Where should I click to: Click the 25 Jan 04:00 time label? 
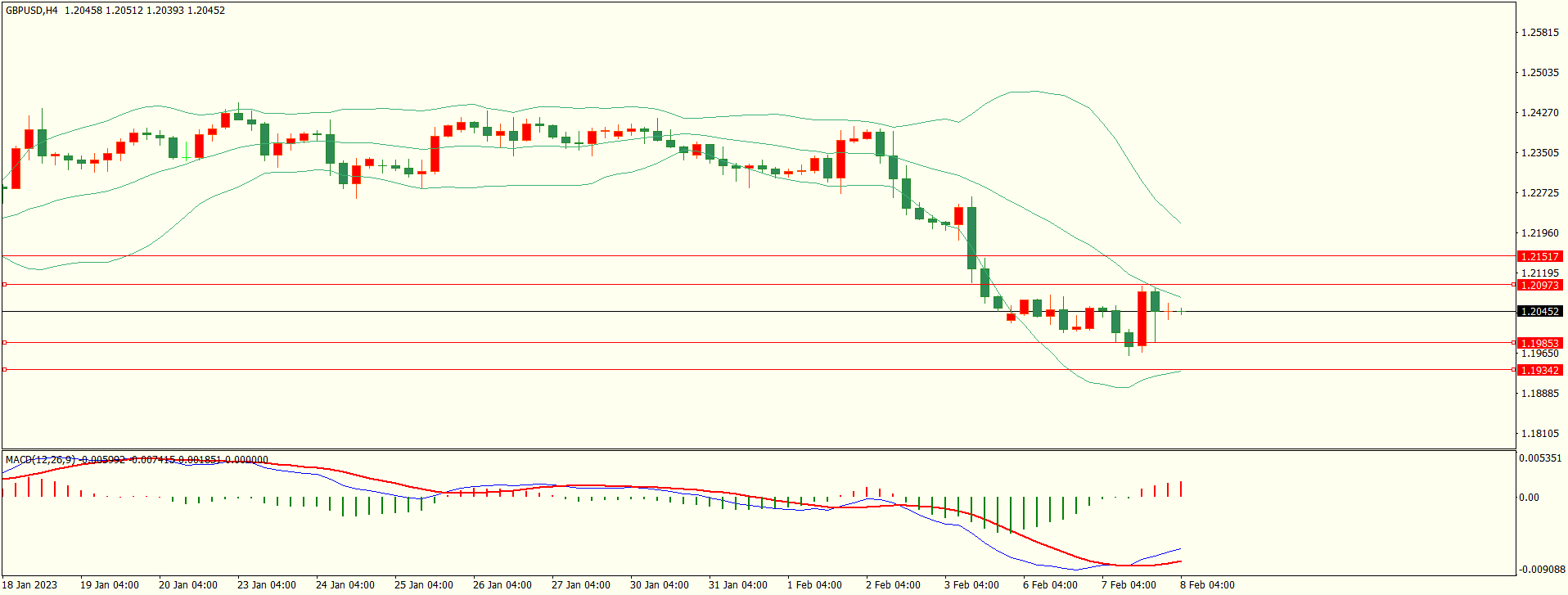click(423, 584)
